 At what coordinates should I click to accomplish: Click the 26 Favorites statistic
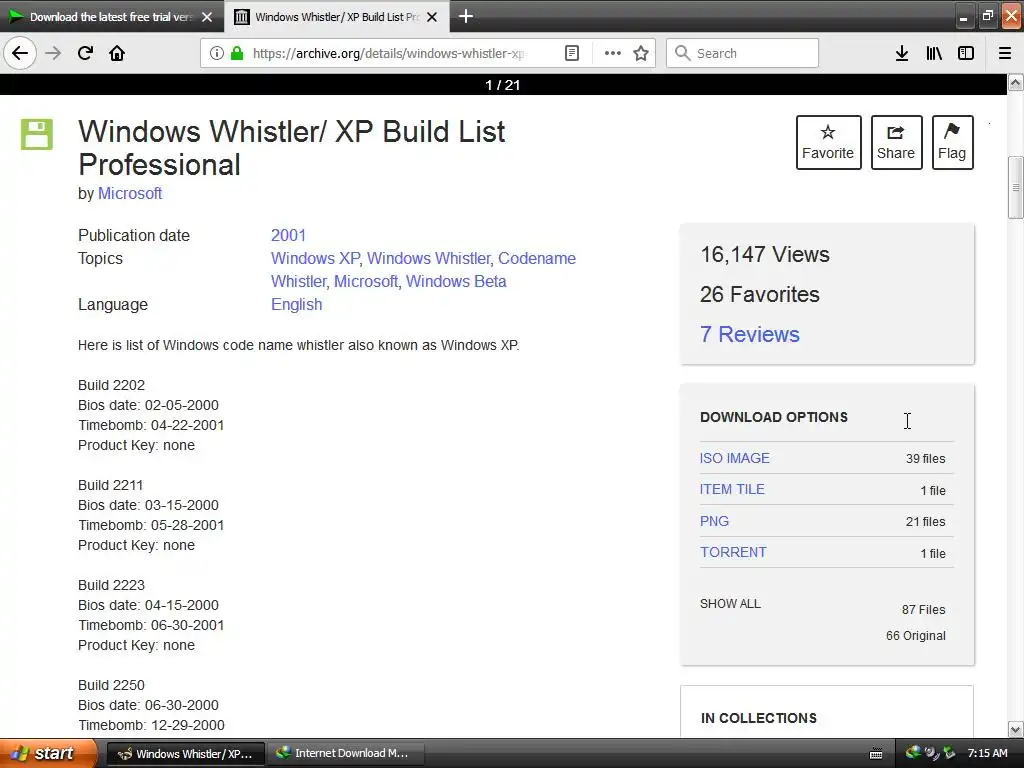tap(760, 294)
